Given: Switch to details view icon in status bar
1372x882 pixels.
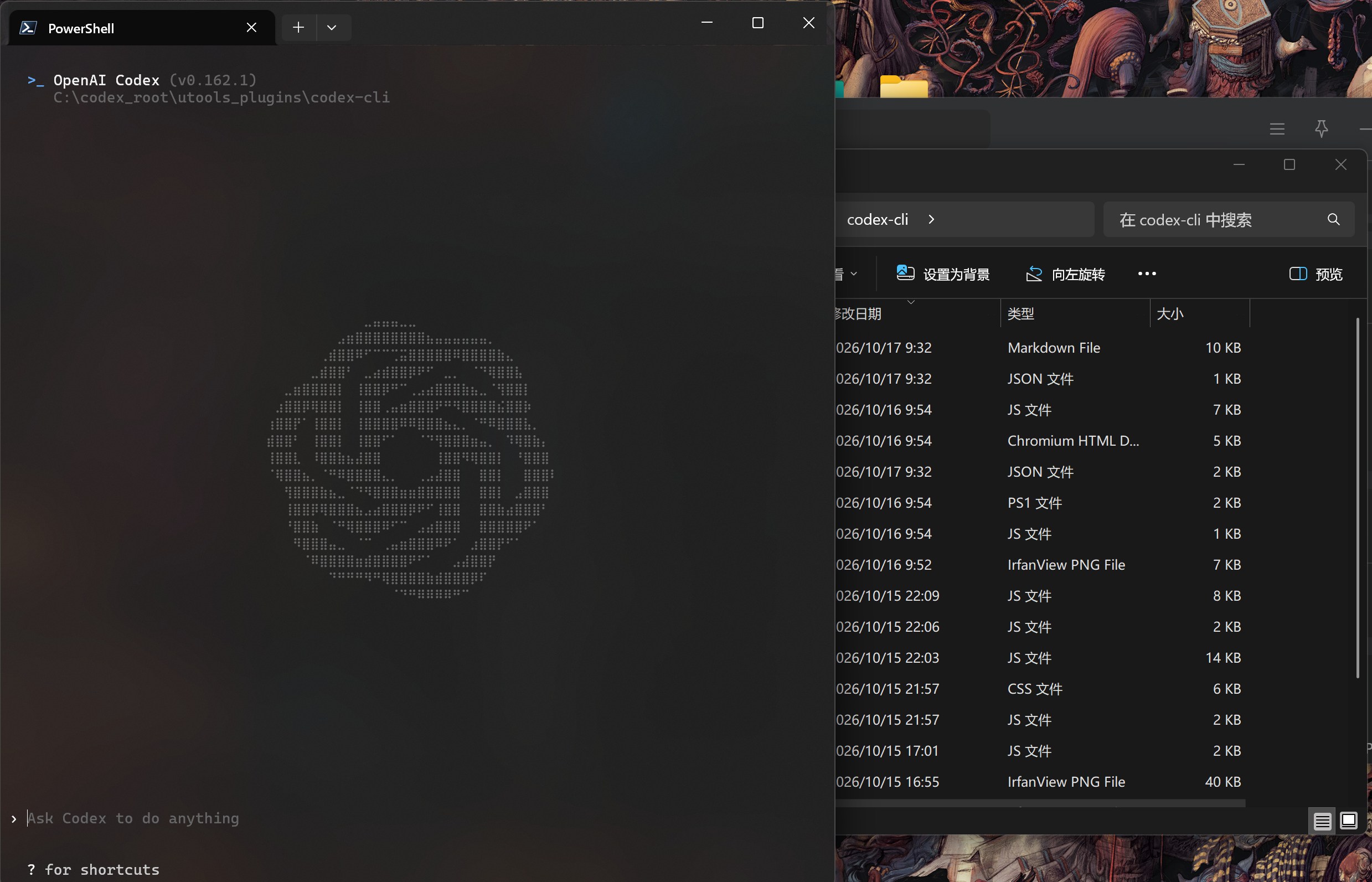Looking at the screenshot, I should pyautogui.click(x=1322, y=821).
